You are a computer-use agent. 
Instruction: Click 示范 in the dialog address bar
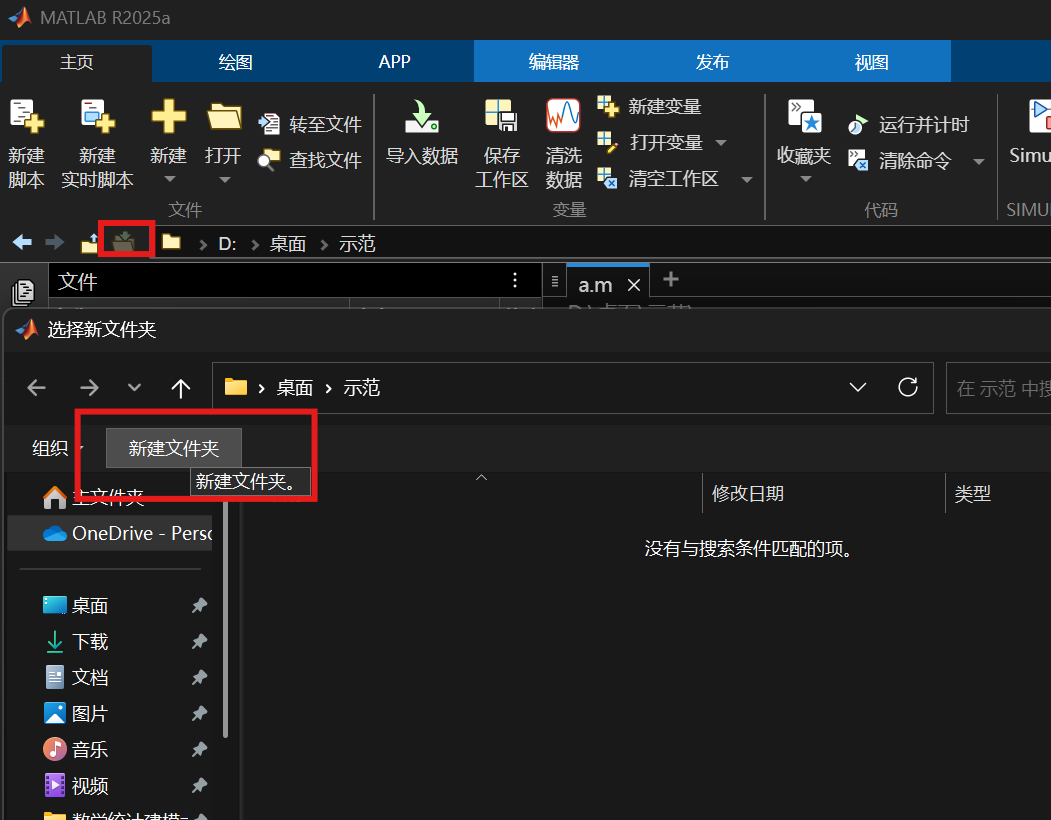pos(361,388)
